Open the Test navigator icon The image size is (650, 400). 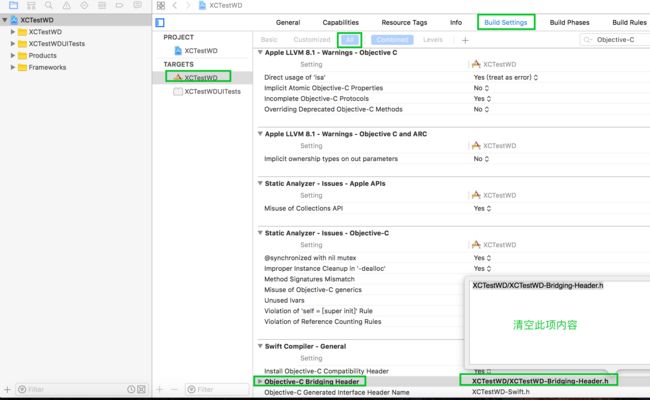click(84, 5)
